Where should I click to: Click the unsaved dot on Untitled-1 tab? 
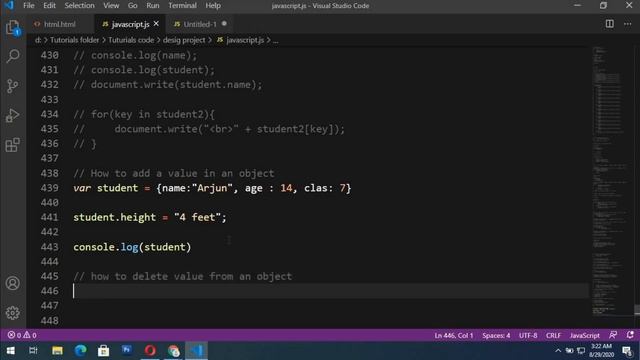point(224,24)
